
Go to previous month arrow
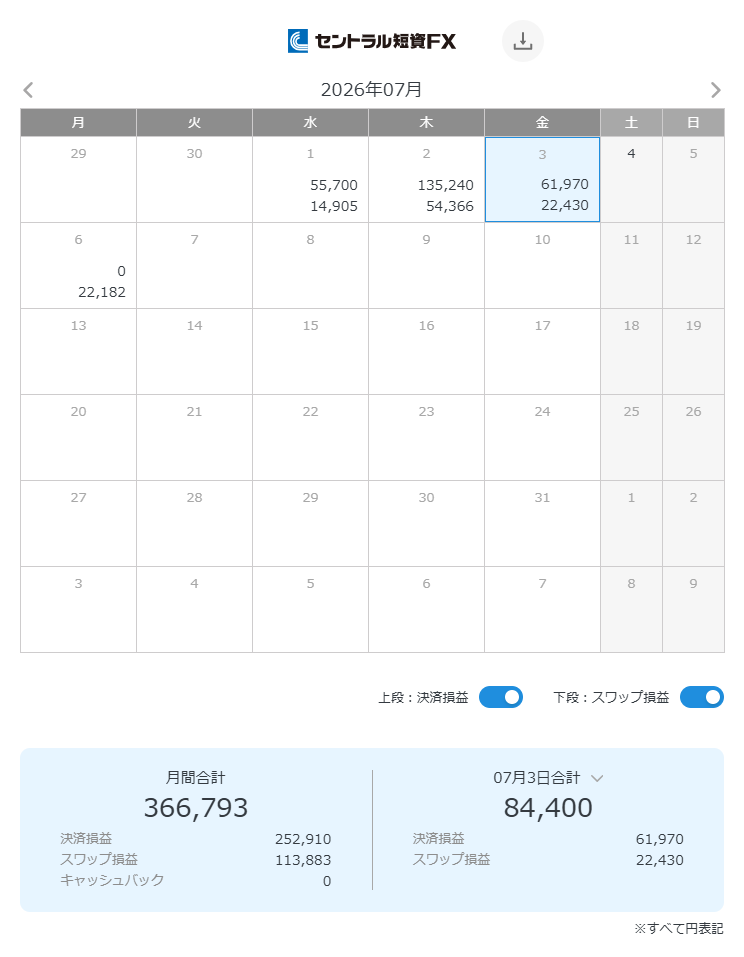coord(28,90)
